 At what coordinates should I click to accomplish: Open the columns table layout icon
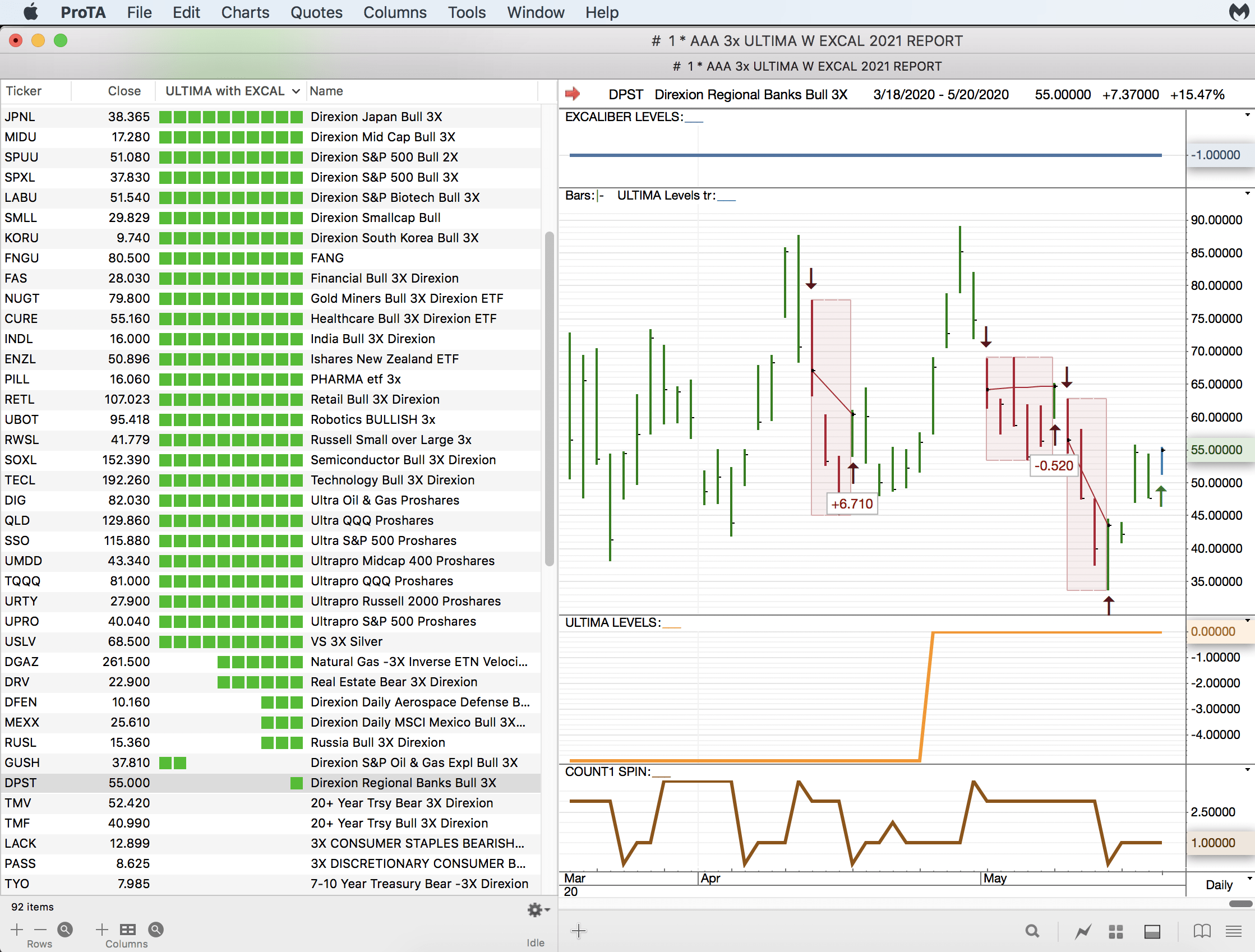point(128,930)
